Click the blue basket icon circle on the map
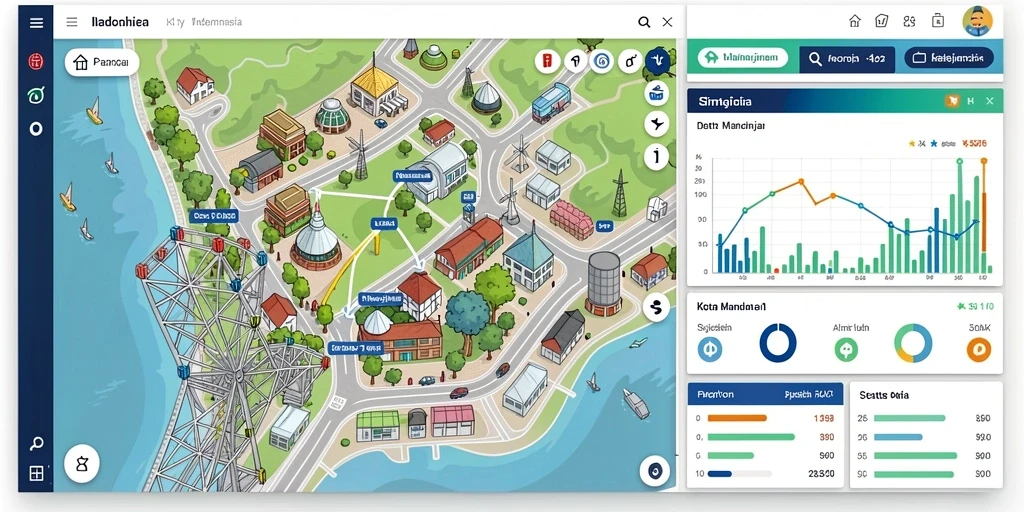The image size is (1024, 512). click(x=656, y=93)
